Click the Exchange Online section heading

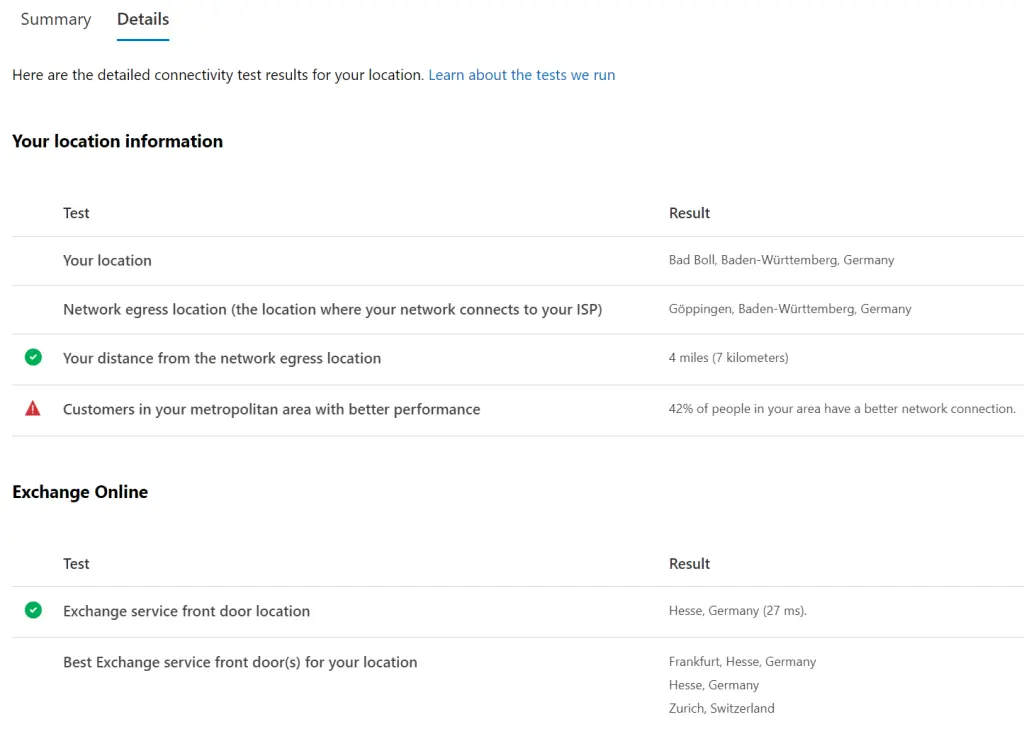[x=80, y=492]
